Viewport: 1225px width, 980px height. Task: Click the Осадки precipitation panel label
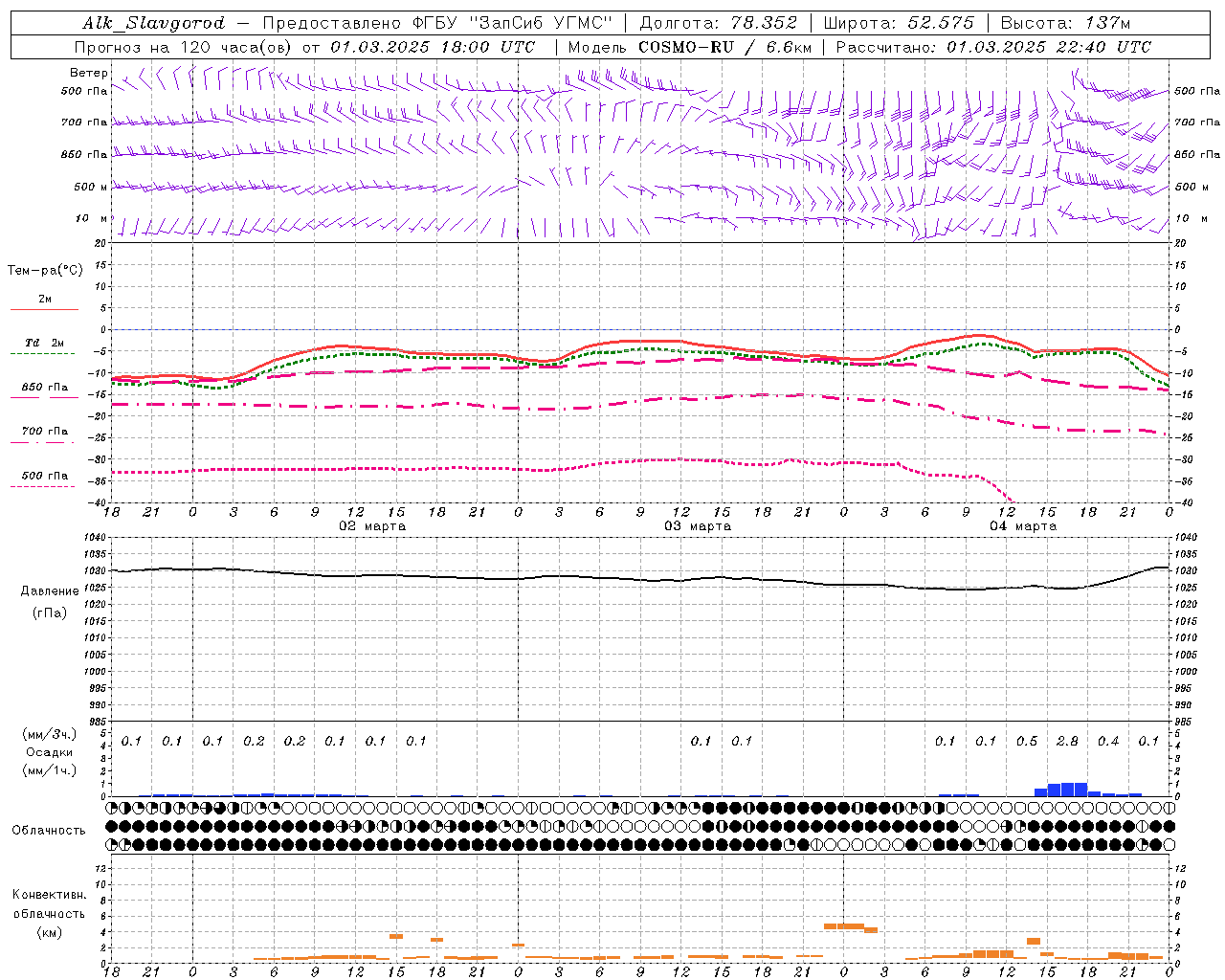[x=50, y=752]
